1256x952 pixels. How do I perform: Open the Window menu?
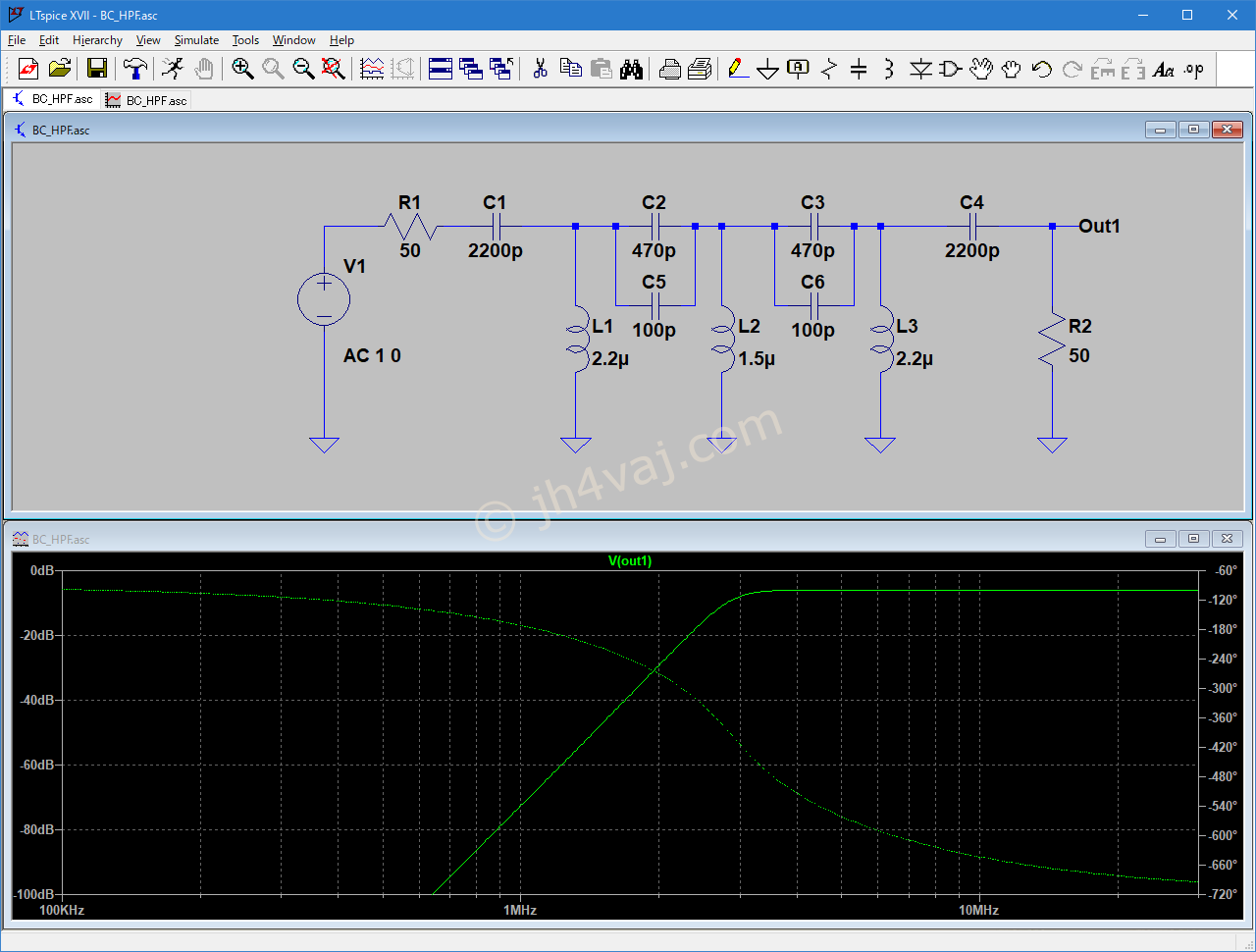(x=293, y=40)
